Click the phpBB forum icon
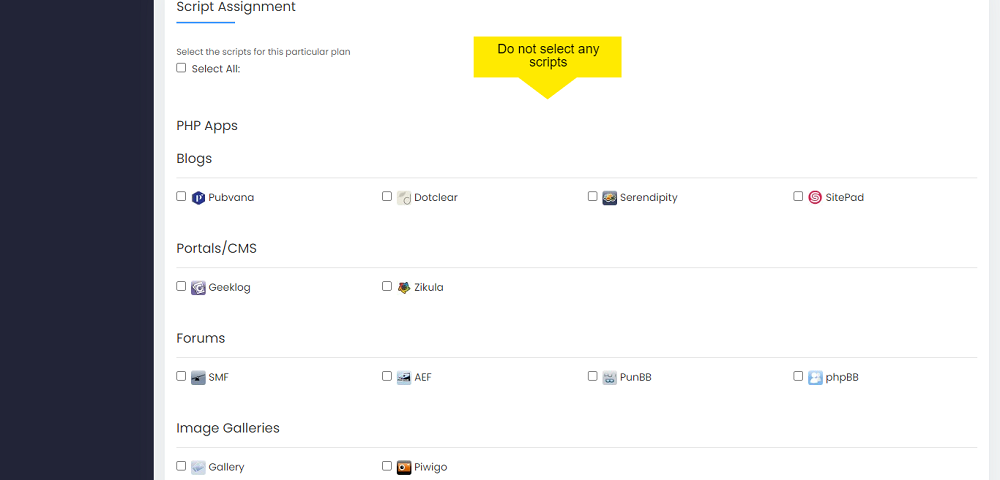Screen dimensions: 1000x480 pyautogui.click(x=815, y=377)
